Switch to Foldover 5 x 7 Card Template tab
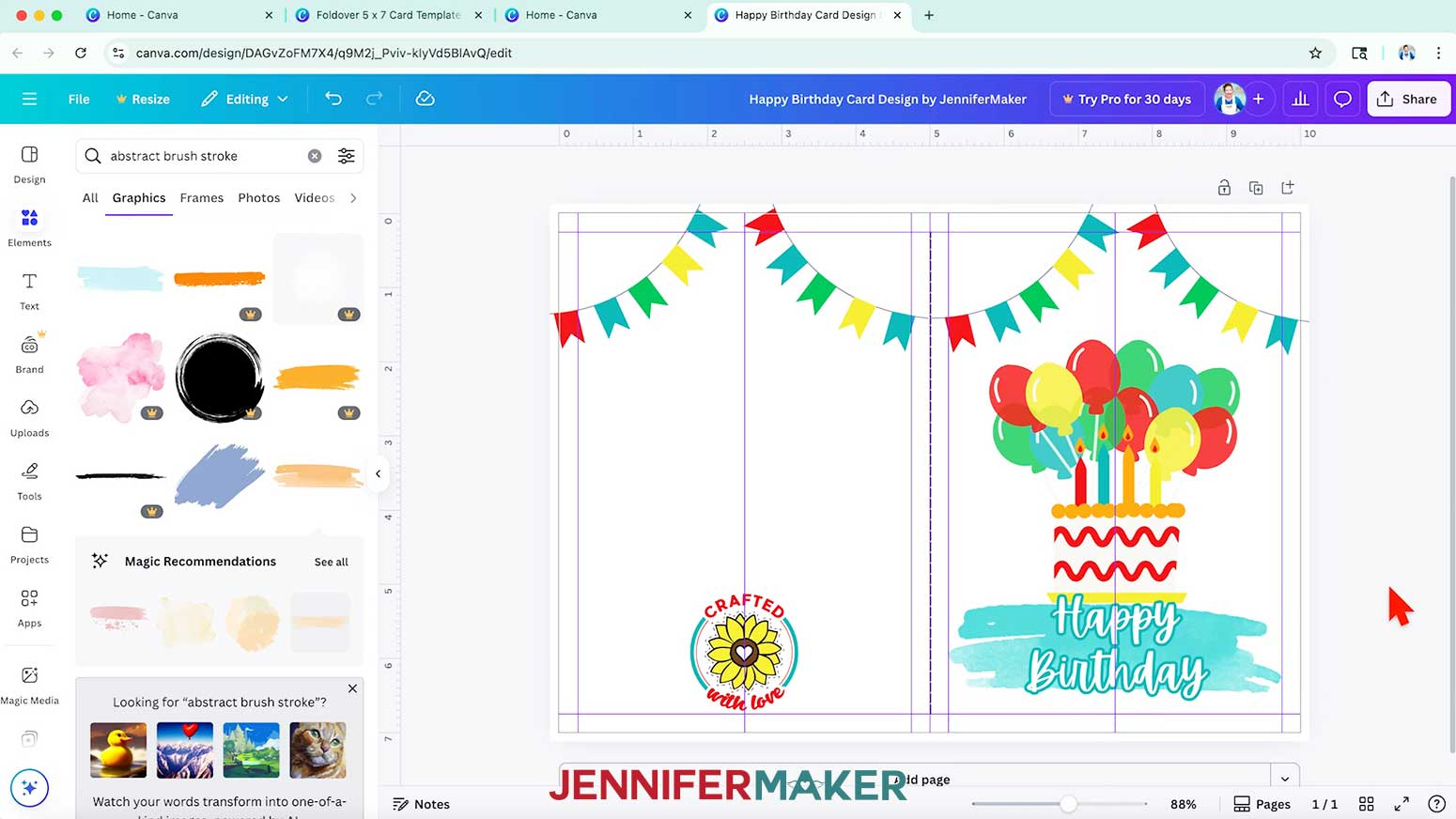Screen dimensions: 1456x819 click(388, 15)
